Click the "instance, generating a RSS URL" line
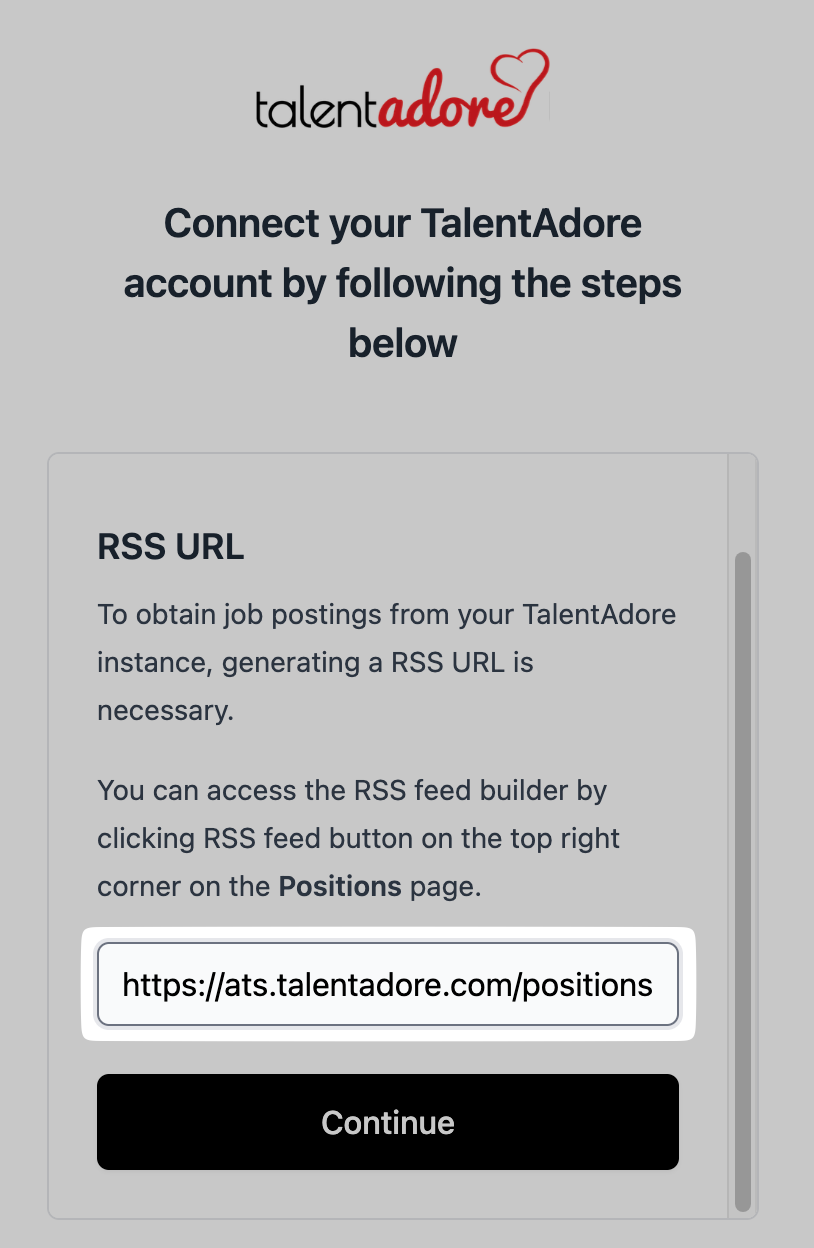814x1248 pixels. click(315, 662)
